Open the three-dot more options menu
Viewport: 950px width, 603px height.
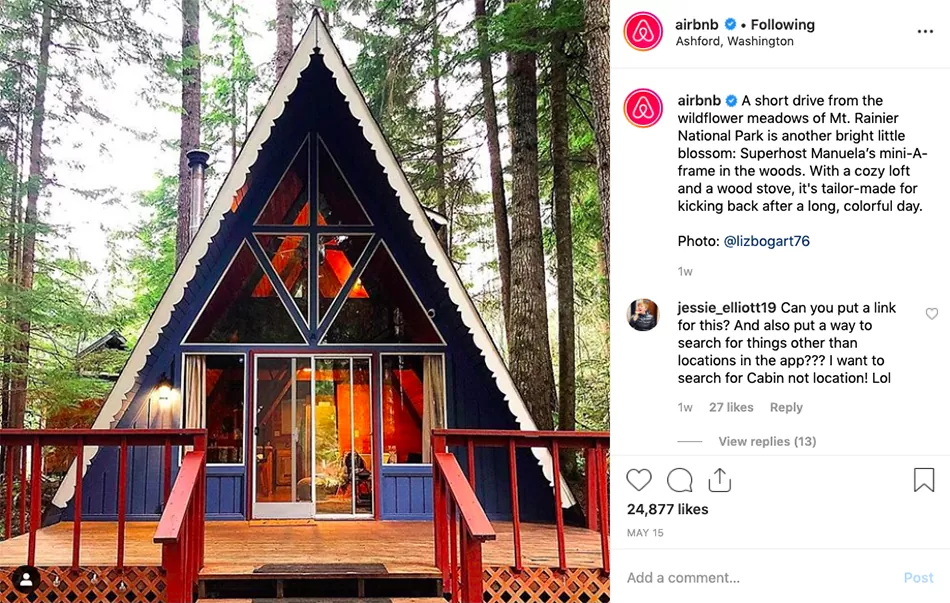(x=925, y=32)
